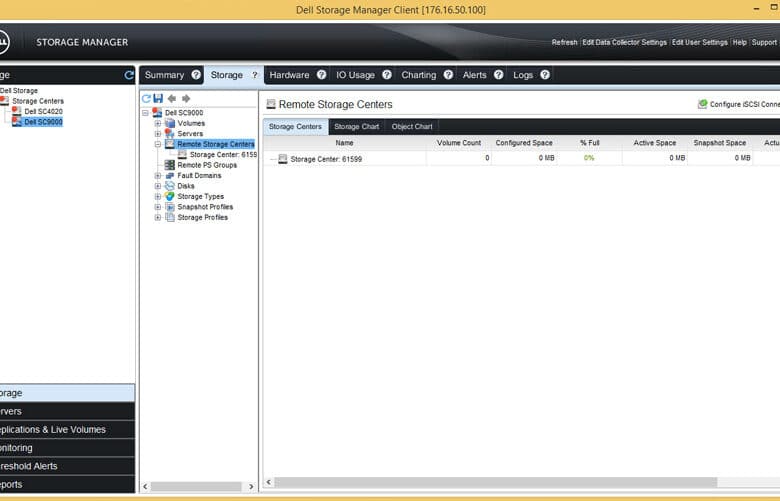Select Storage Center: 61599 tree item

tap(223, 155)
